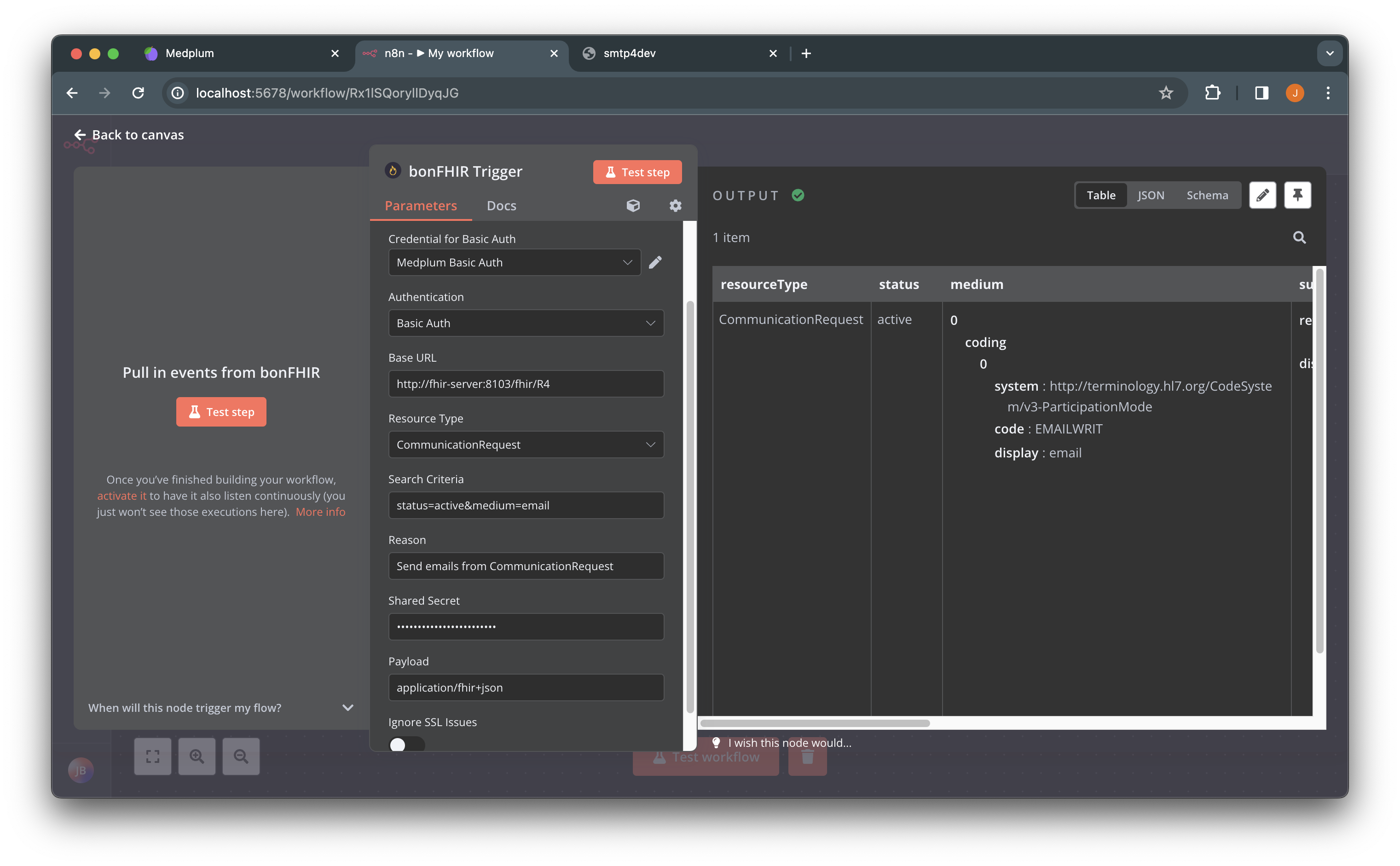Screen dimensions: 1400x866
Task: Switch to the Docs tab
Action: (x=502, y=205)
